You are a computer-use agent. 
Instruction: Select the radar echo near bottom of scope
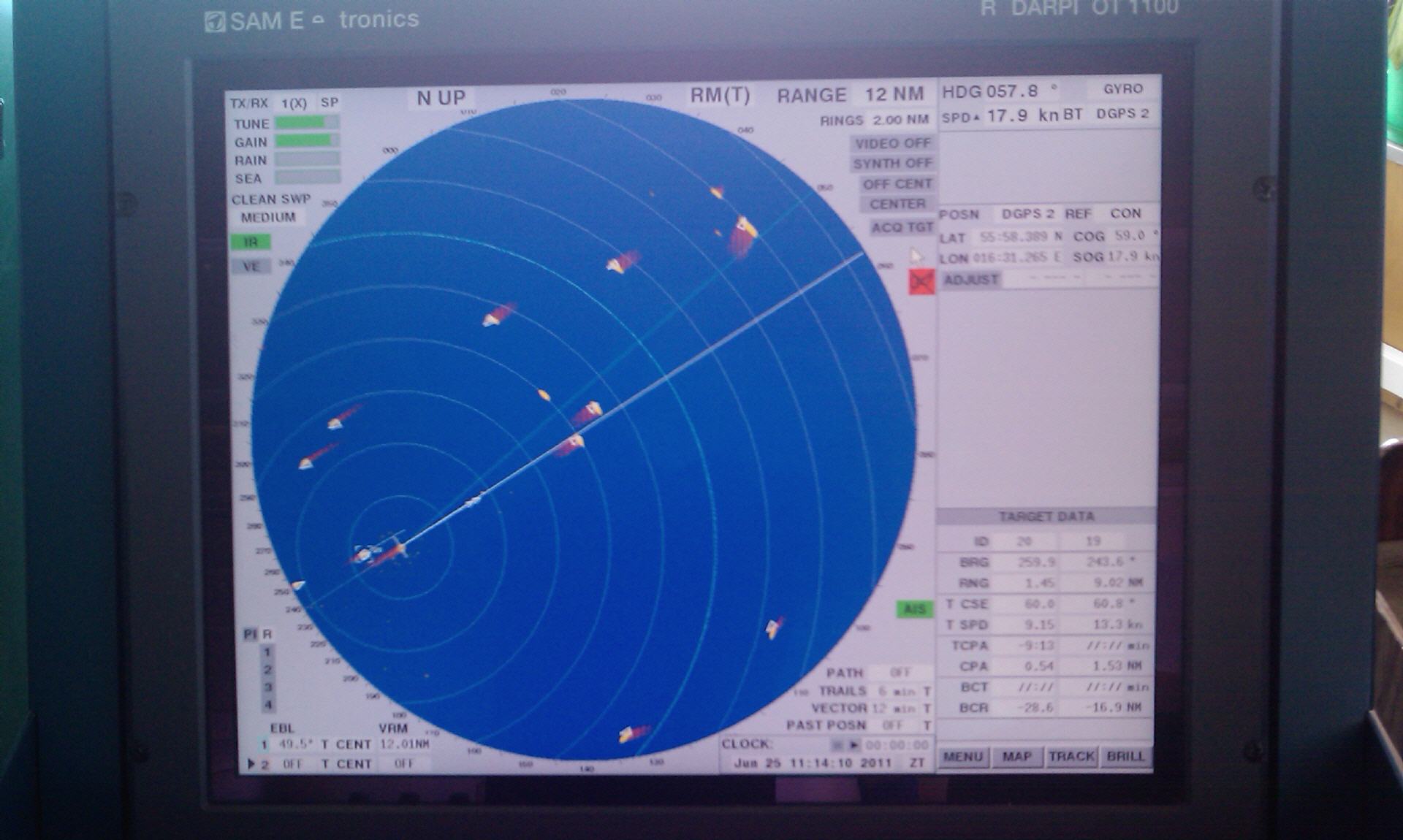click(633, 733)
